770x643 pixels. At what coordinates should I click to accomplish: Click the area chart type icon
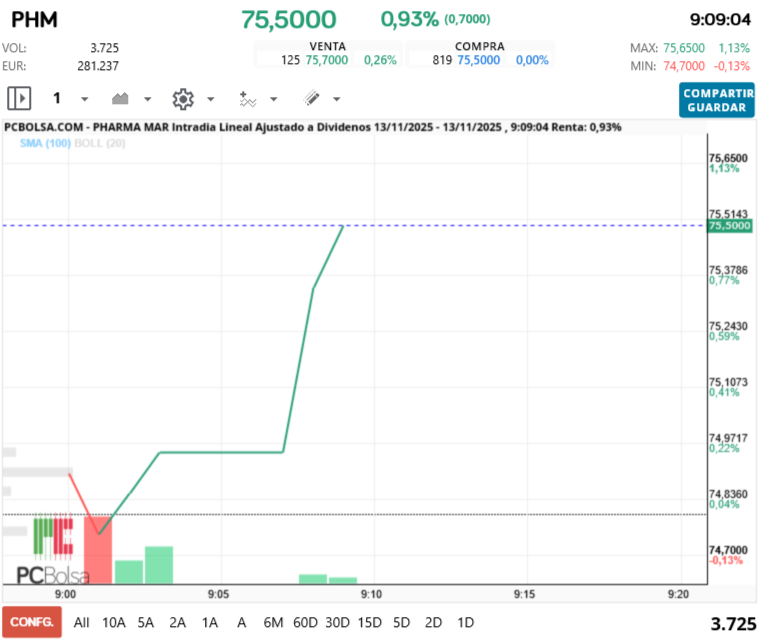(x=121, y=99)
